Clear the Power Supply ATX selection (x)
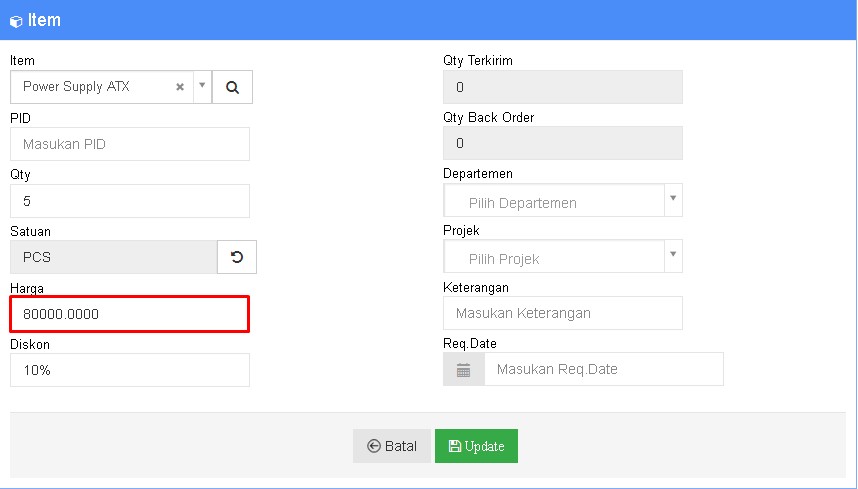858x489 pixels. (180, 87)
